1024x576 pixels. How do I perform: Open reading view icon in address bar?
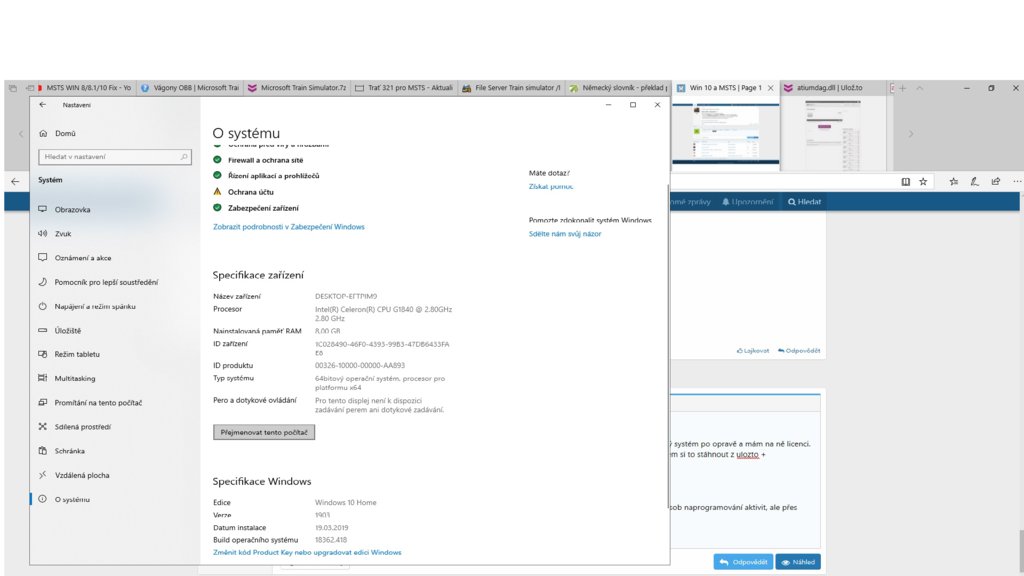[x=905, y=181]
